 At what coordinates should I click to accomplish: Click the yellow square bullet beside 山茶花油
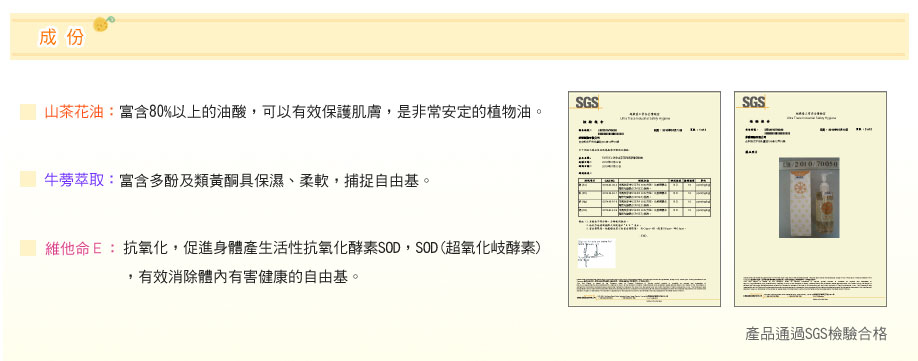[x=28, y=112]
